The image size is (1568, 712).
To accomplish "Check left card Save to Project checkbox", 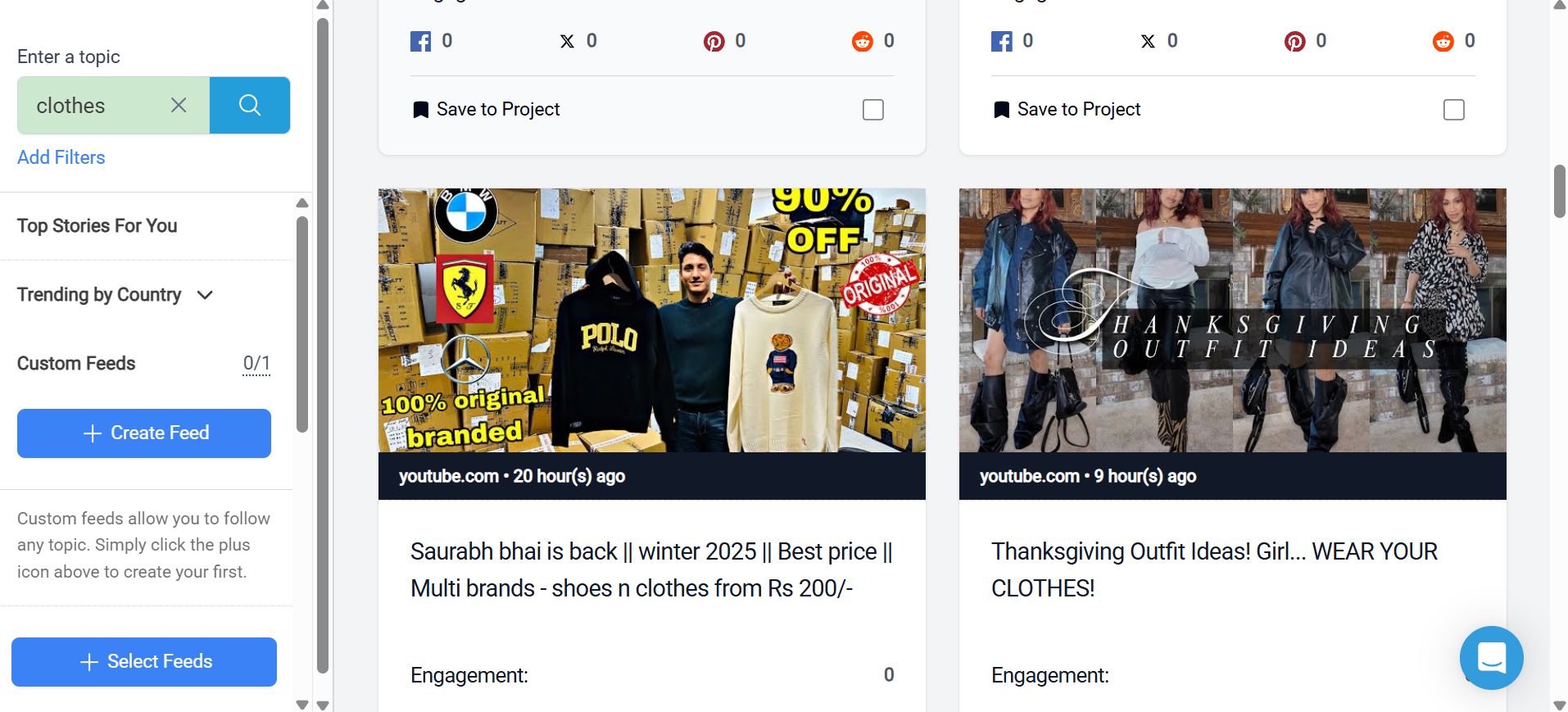I will click(873, 110).
